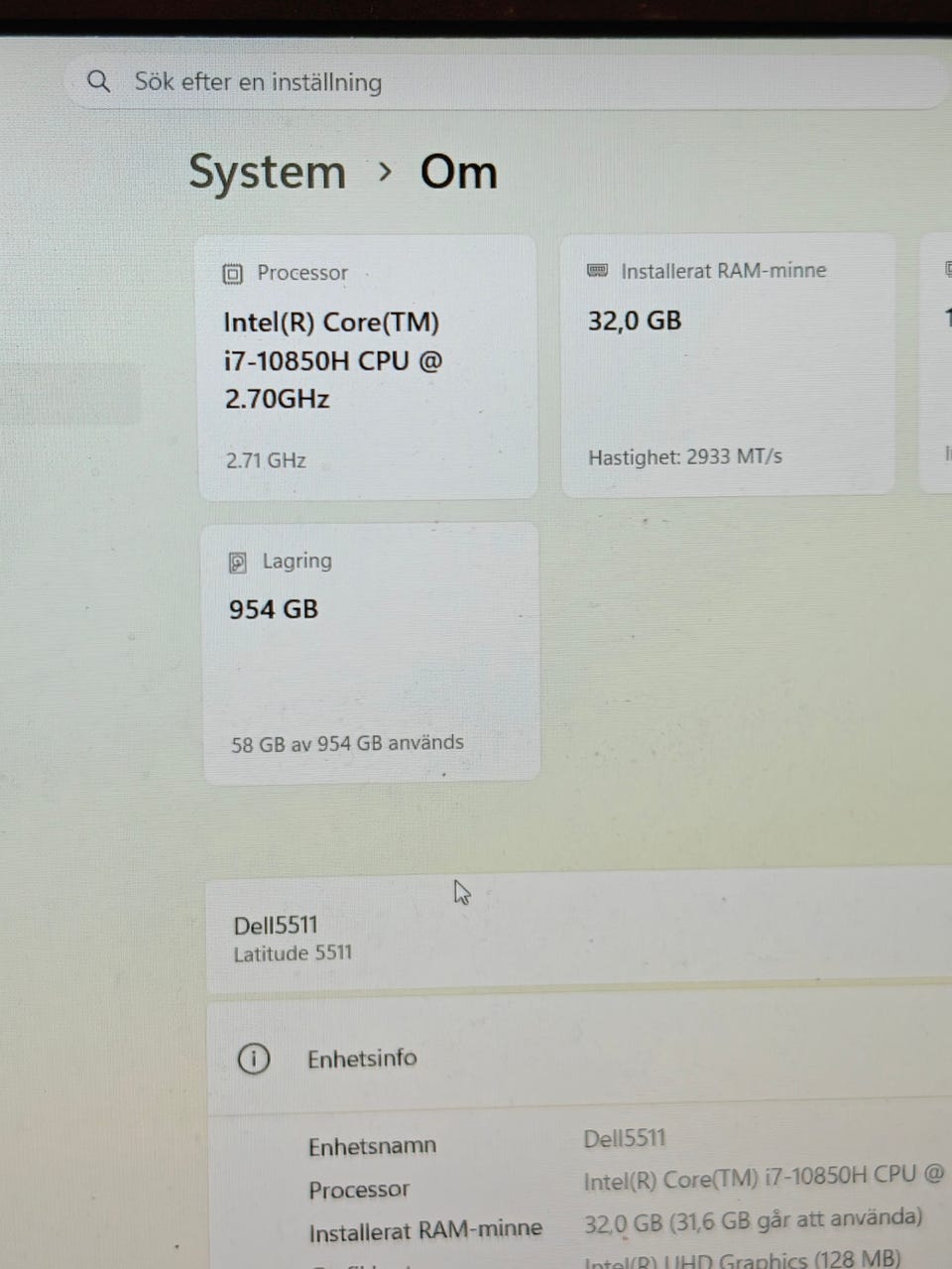Select the "58 GB av 954 GB används" text

click(x=347, y=743)
